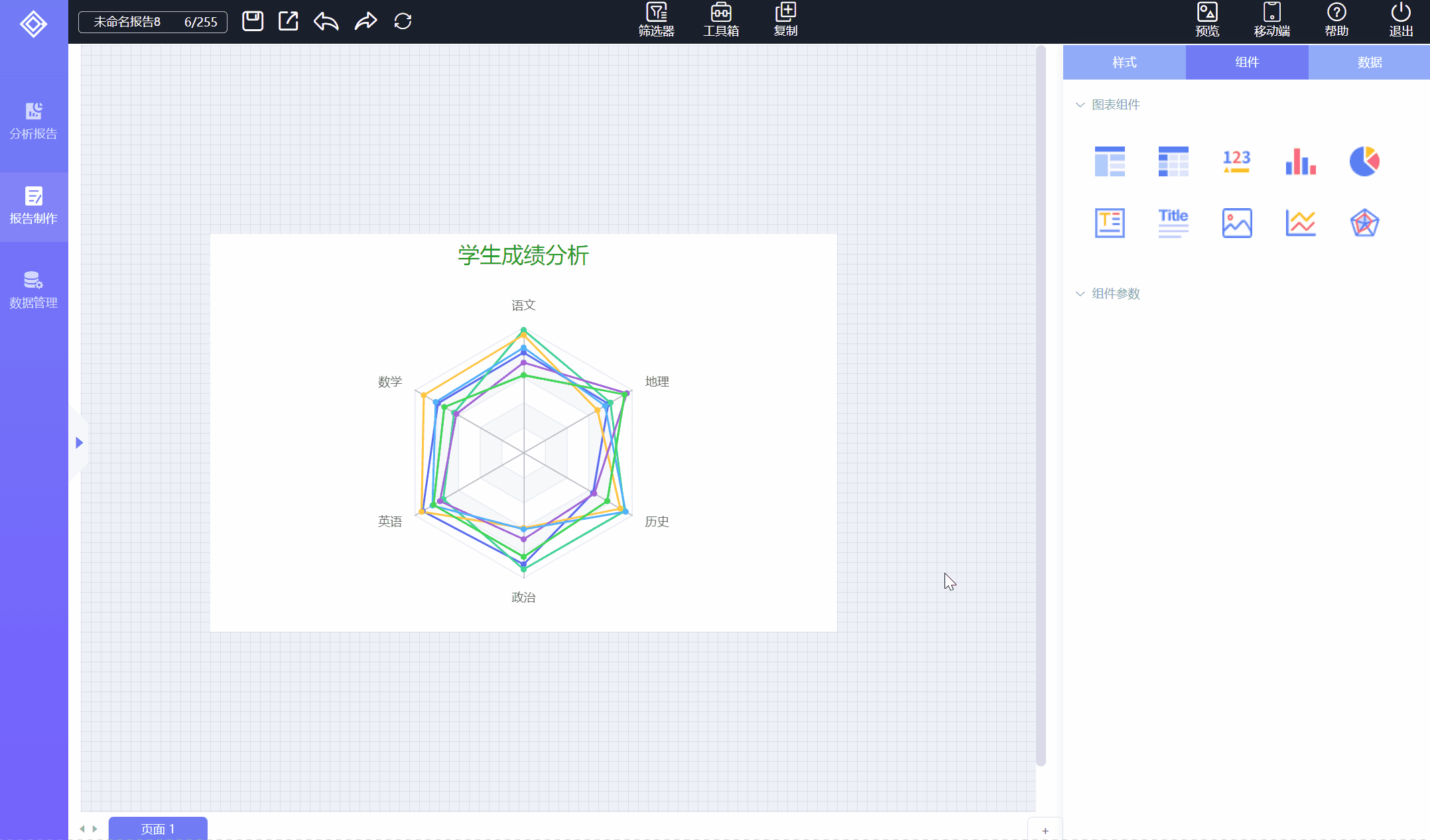Open the 帮助 help

click(x=1336, y=20)
